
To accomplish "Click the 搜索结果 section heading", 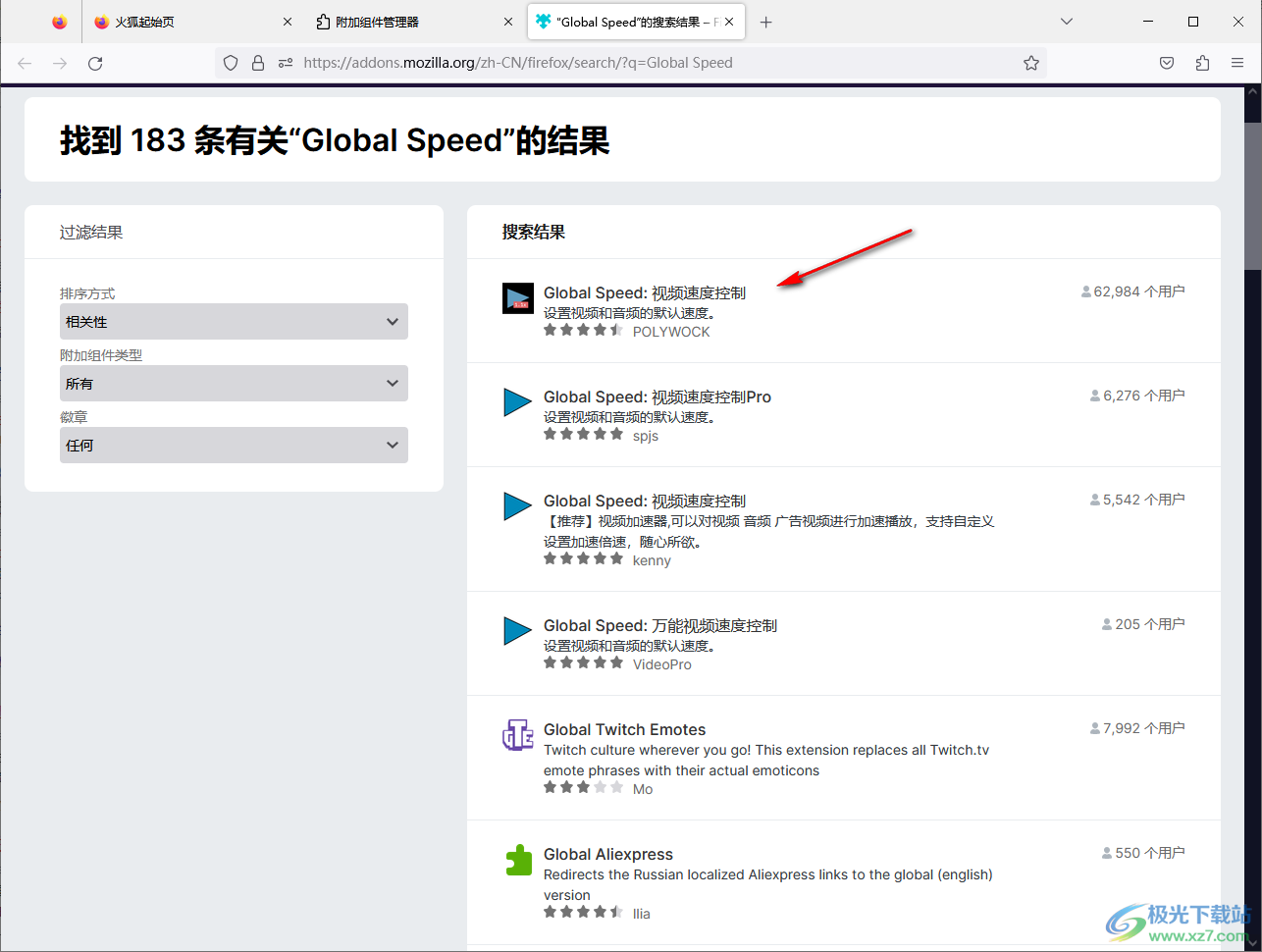I will [x=534, y=233].
